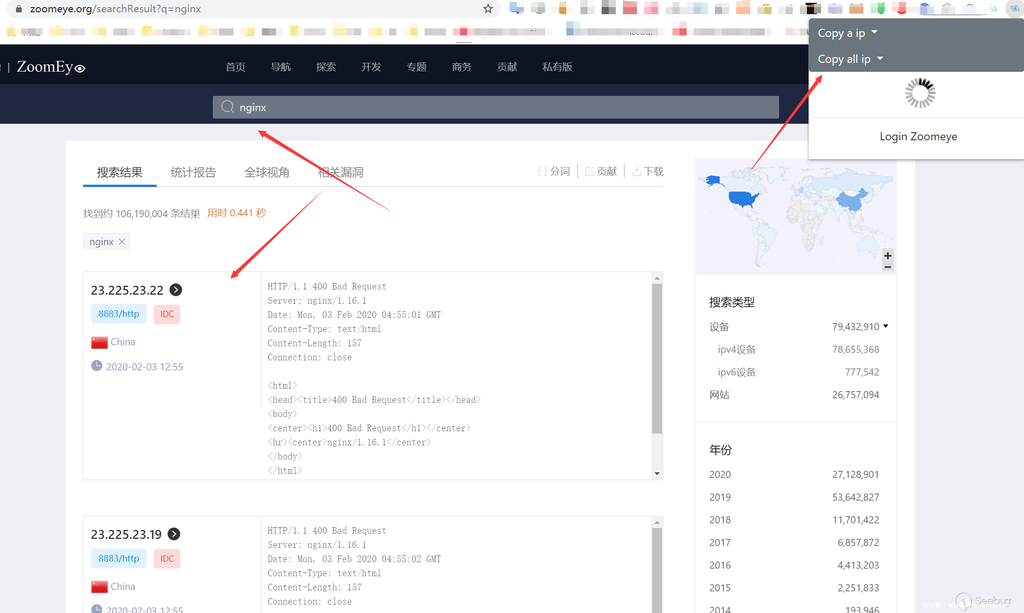The image size is (1024, 613).
Task: Collapse the 设备 device count expander
Action: 885,326
